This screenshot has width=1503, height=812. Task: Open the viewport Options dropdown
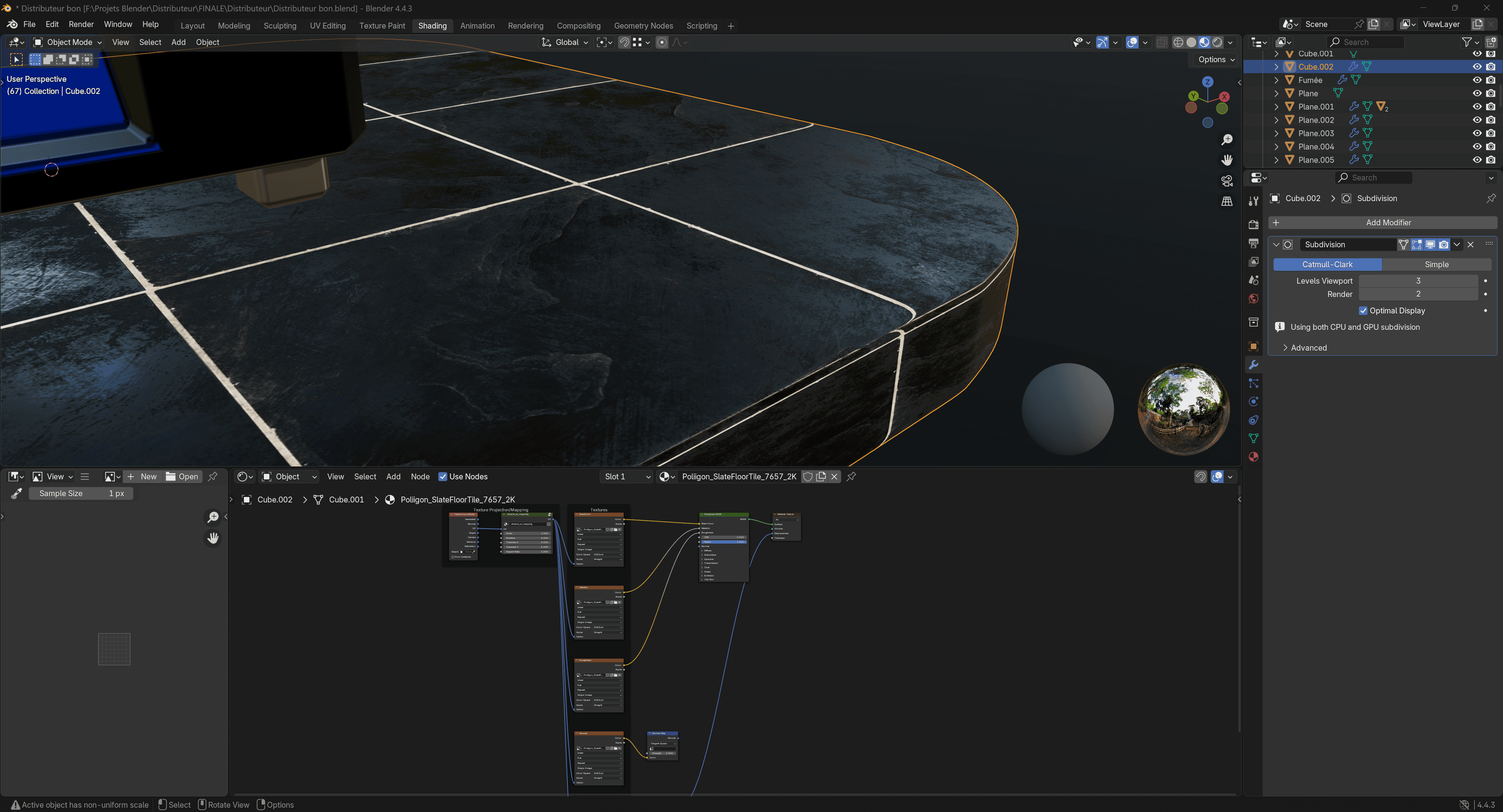click(1216, 59)
